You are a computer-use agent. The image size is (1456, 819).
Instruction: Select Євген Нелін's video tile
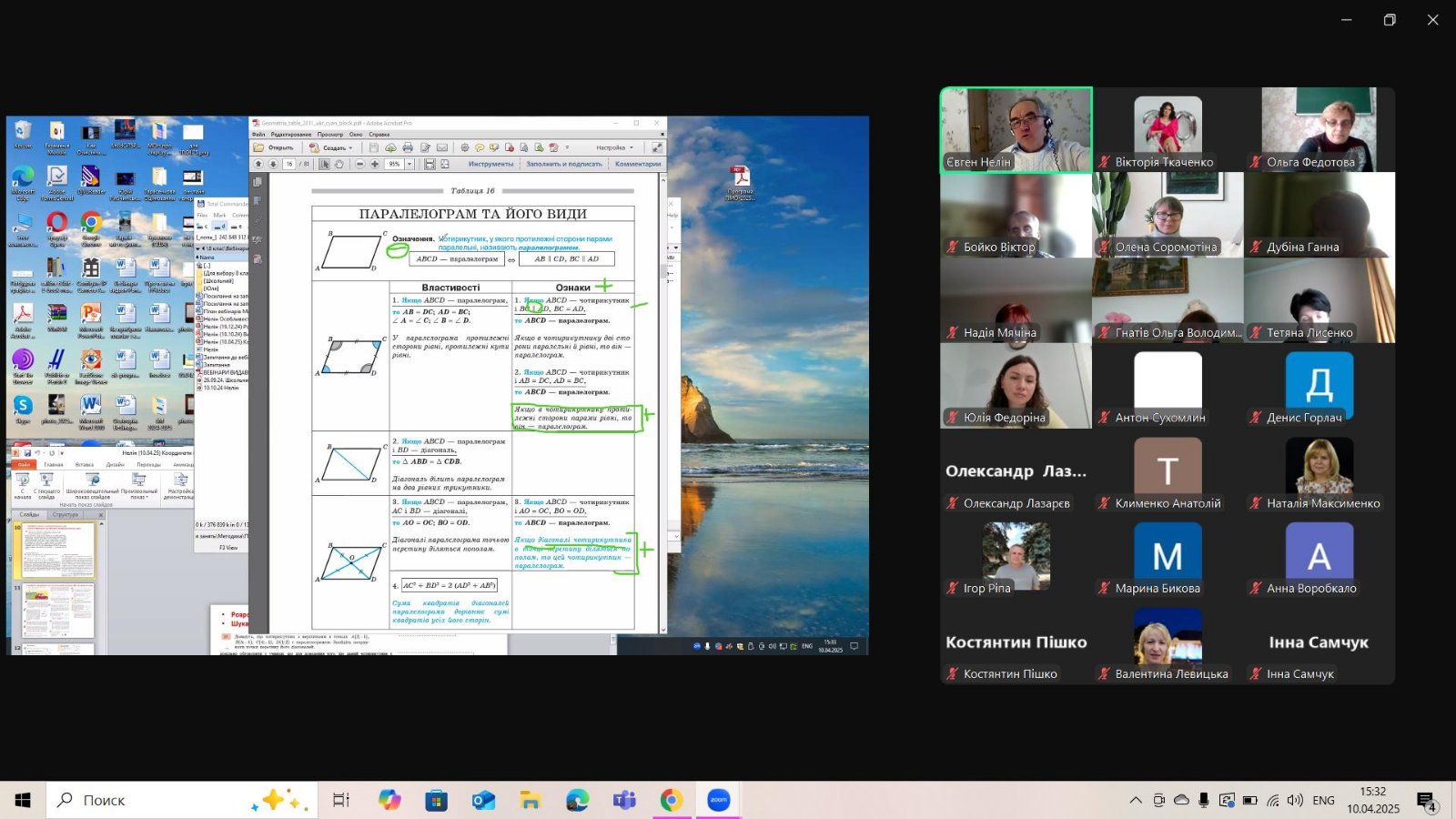[x=1016, y=129]
